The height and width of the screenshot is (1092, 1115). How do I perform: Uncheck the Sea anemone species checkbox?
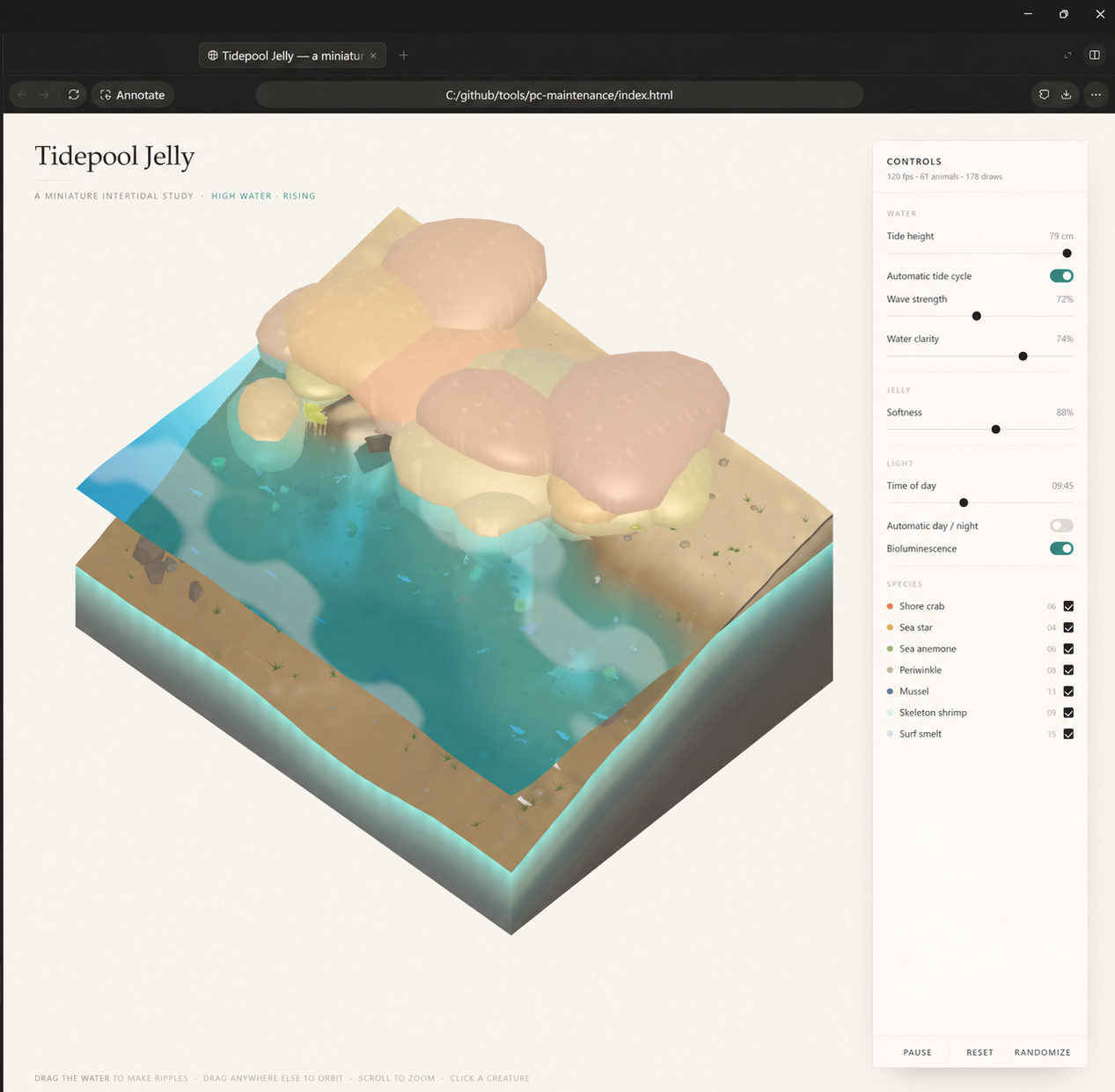tap(1068, 649)
